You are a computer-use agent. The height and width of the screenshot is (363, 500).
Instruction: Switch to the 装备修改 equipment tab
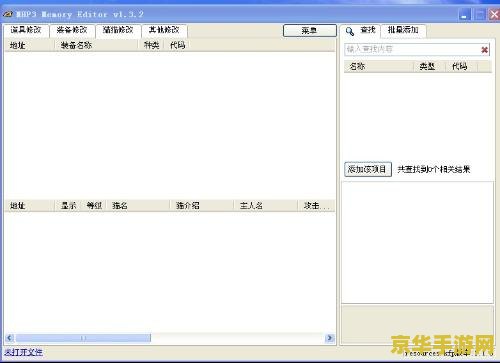72,30
